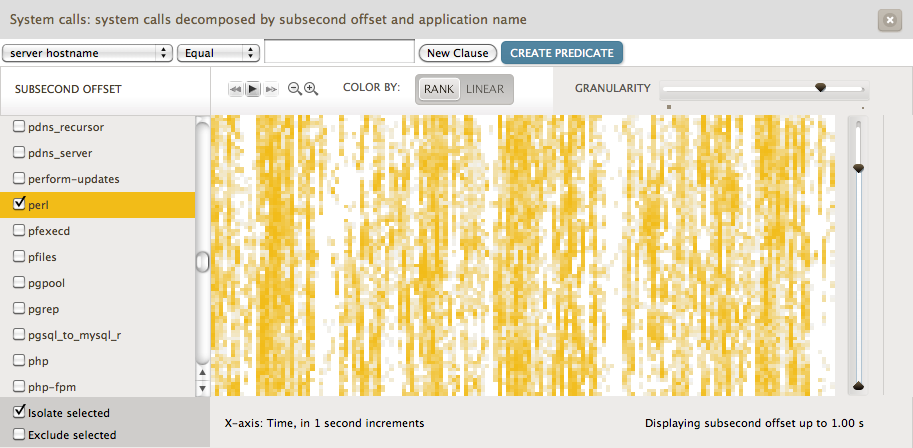The image size is (913, 448).
Task: Enable the Exclude selected option
Action: click(x=19, y=435)
